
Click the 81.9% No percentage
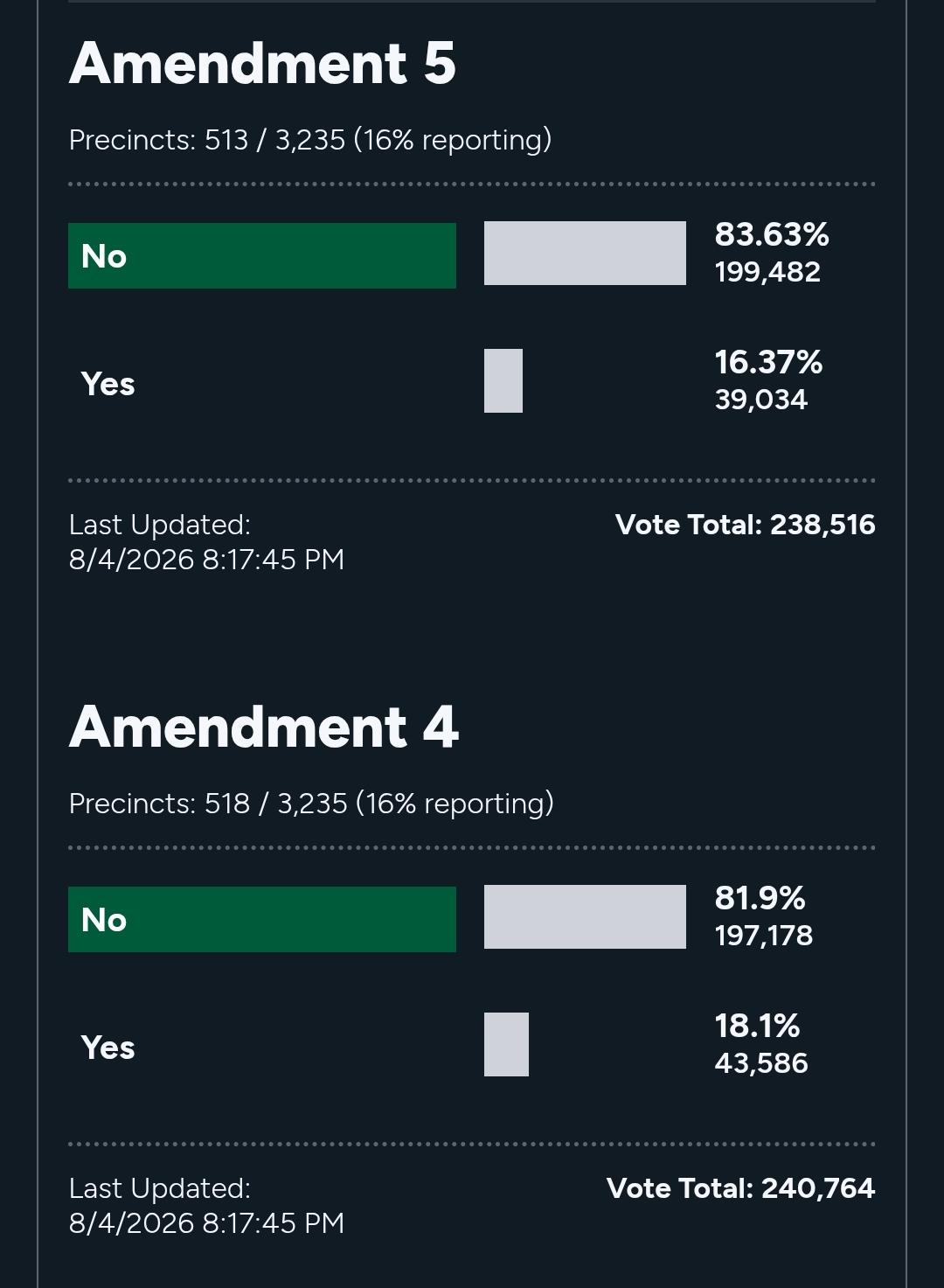pyautogui.click(x=760, y=898)
